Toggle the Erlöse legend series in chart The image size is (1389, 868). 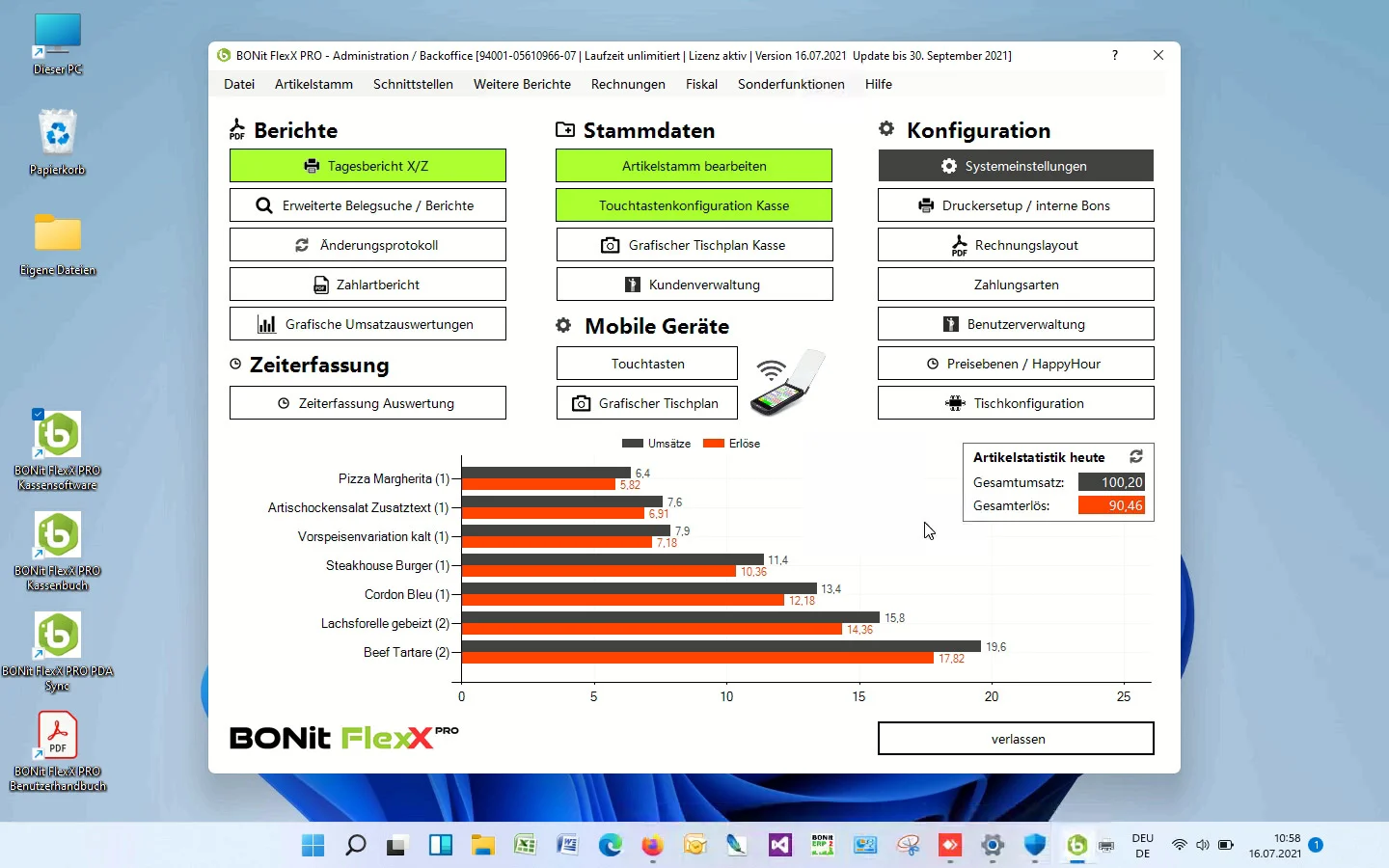732,444
